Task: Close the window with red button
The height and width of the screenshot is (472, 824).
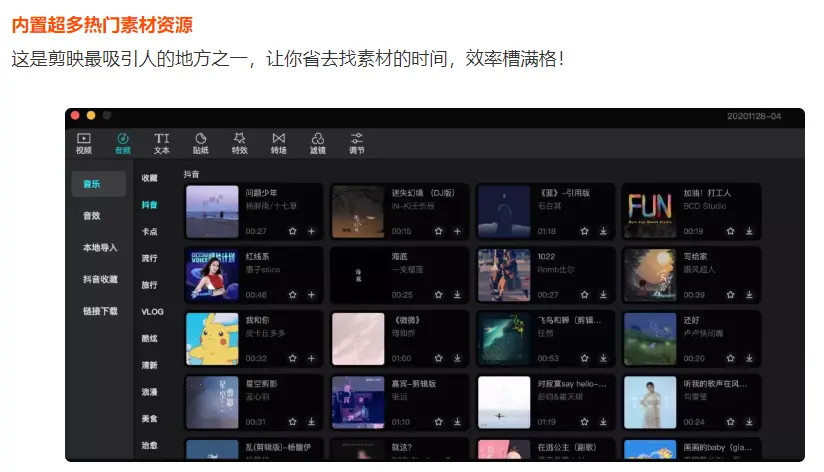Action: click(75, 115)
